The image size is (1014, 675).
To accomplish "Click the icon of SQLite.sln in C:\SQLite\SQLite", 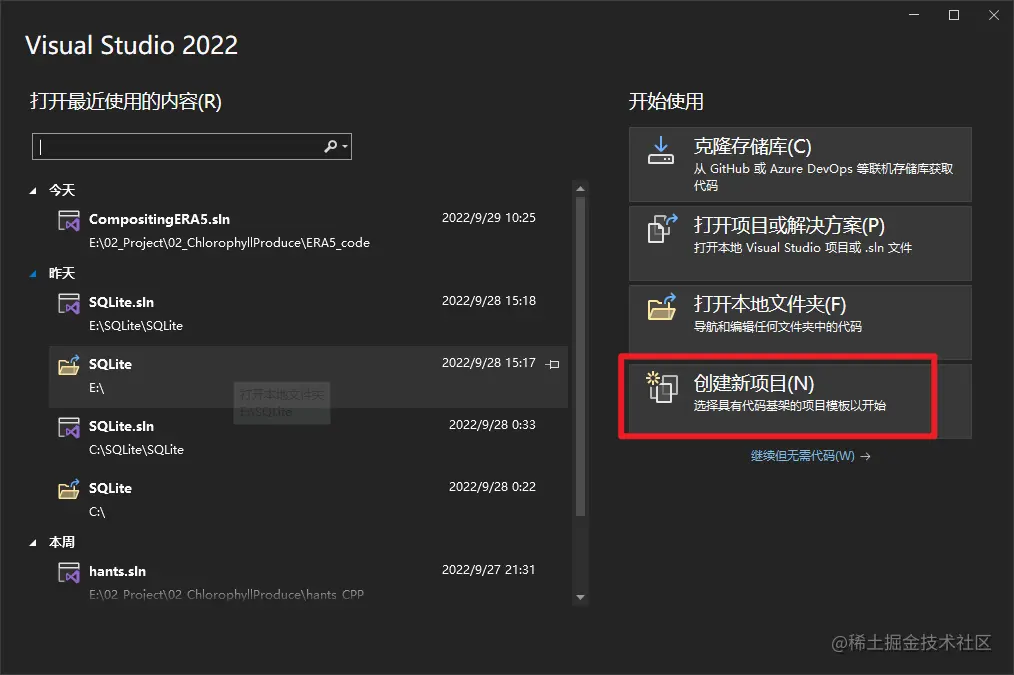I will pos(69,427).
